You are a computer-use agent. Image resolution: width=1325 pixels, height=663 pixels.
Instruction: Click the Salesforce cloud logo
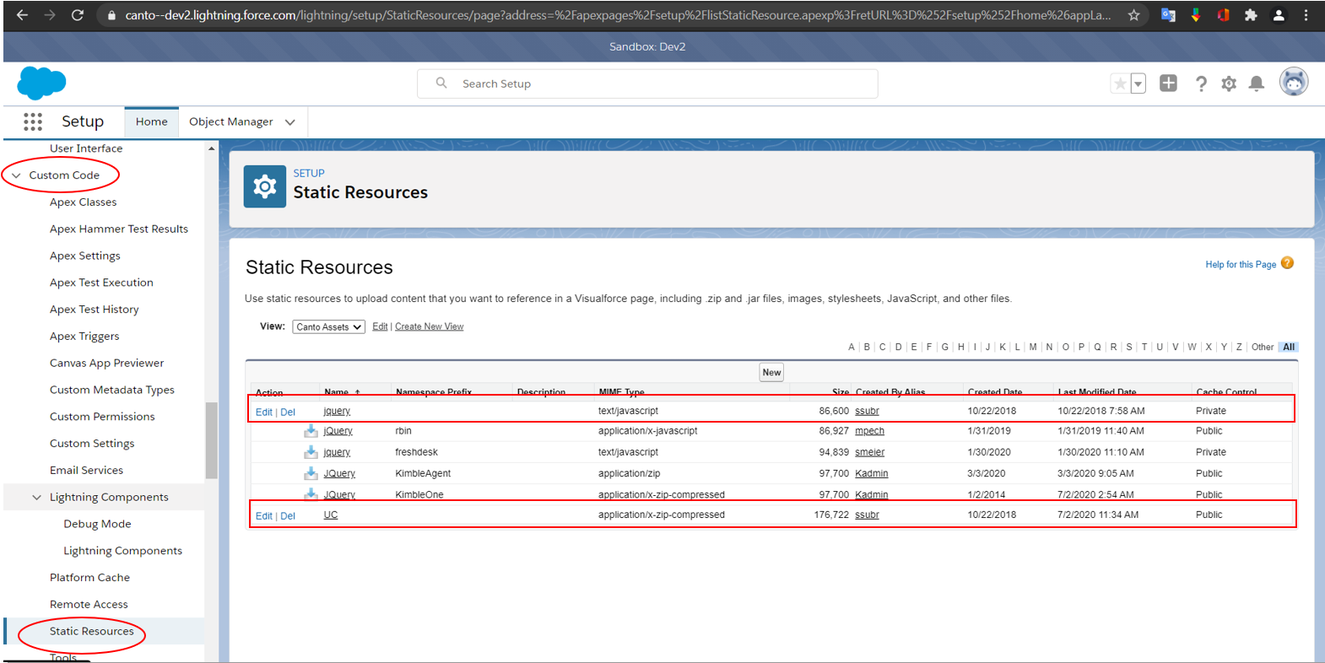pos(42,83)
